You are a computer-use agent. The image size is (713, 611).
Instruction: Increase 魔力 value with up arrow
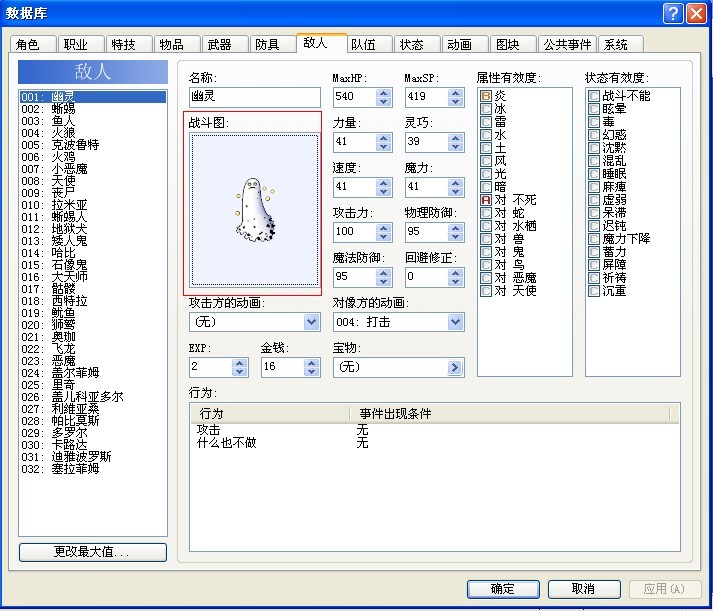tap(455, 183)
